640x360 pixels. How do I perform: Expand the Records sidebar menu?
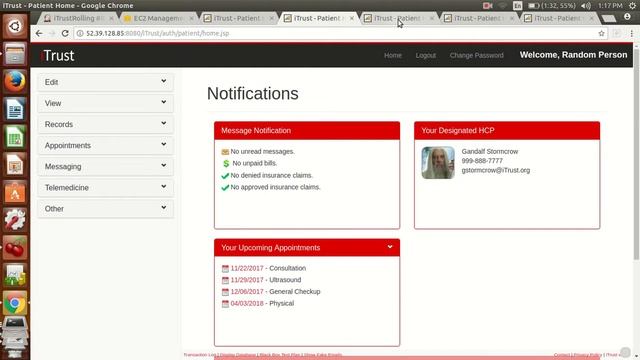point(105,124)
